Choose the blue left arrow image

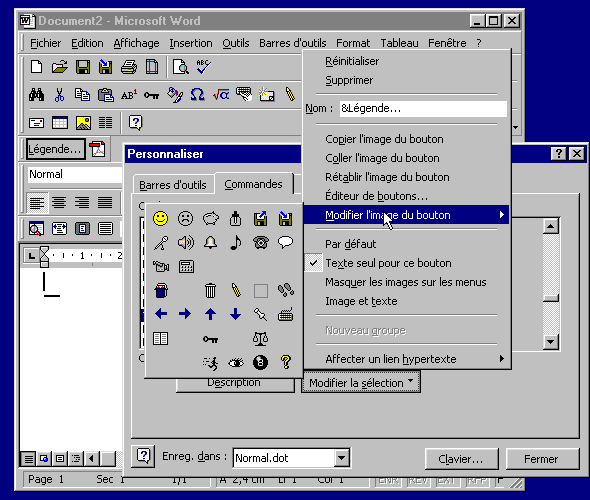pyautogui.click(x=161, y=314)
